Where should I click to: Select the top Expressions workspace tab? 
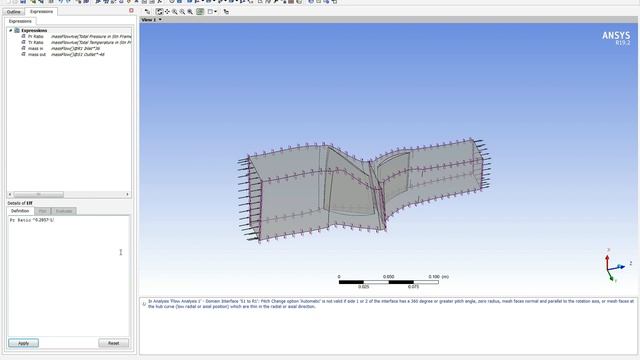coord(41,11)
